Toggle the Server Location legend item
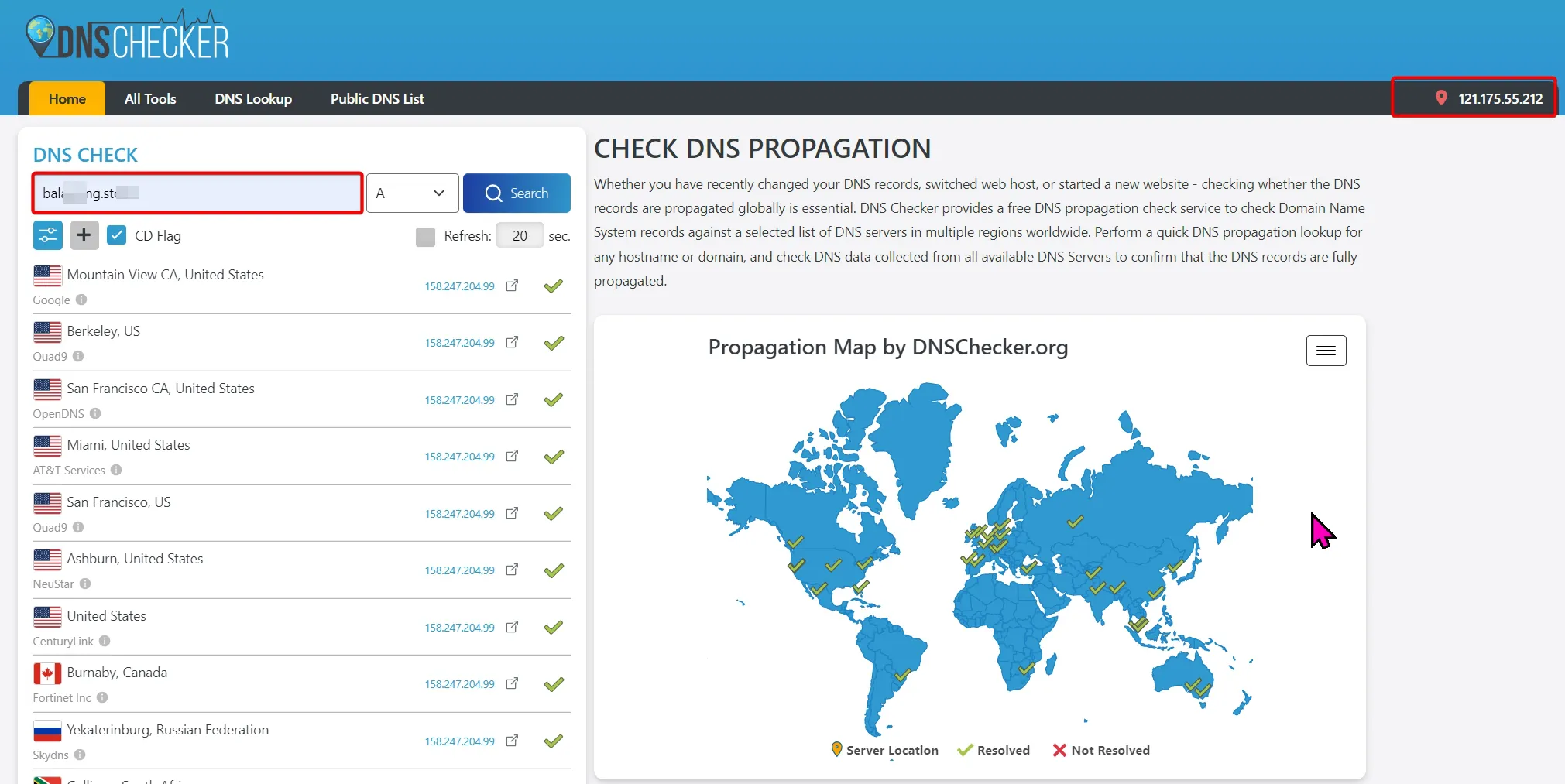This screenshot has height=784, width=1565. pos(884,750)
